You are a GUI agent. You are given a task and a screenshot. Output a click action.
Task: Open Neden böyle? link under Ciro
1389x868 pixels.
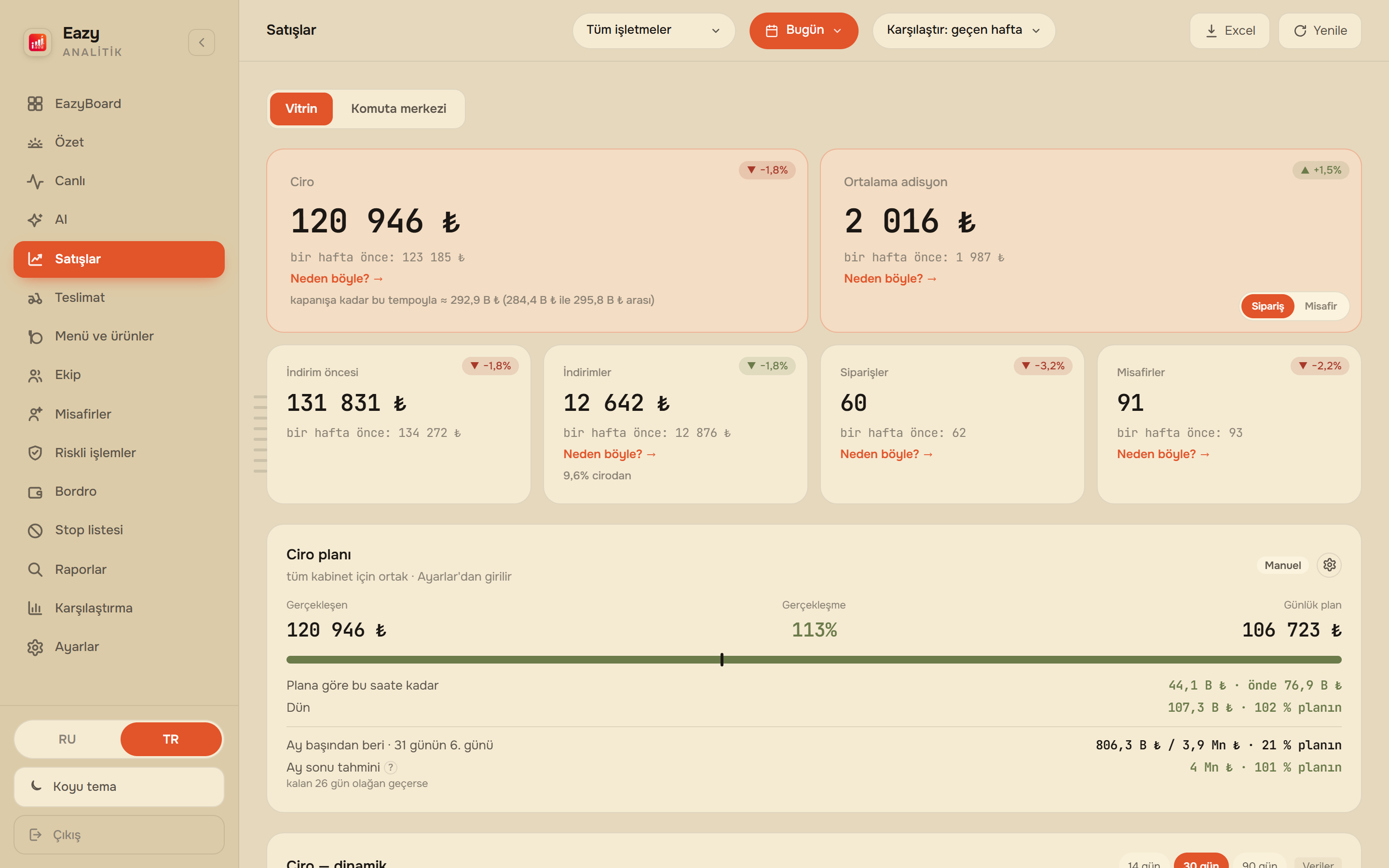pyautogui.click(x=336, y=278)
